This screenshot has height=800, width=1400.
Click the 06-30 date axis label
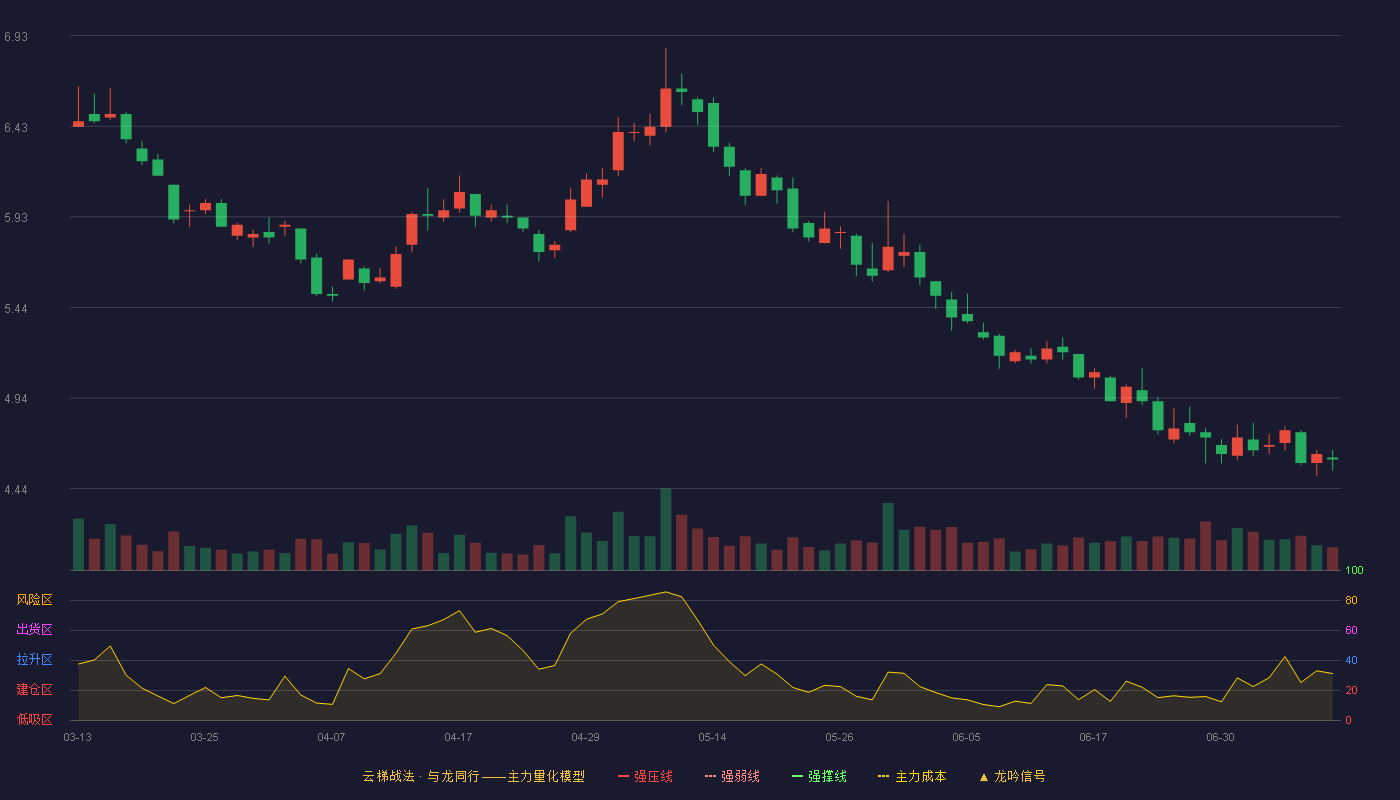click(1220, 737)
